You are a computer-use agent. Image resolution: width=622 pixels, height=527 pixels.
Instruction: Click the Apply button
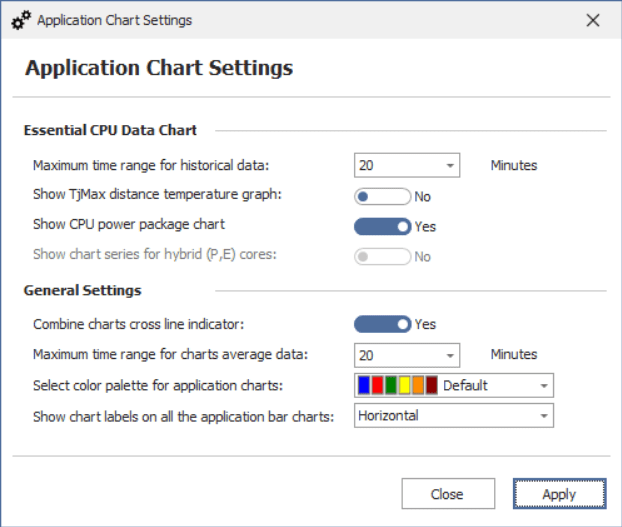(559, 494)
